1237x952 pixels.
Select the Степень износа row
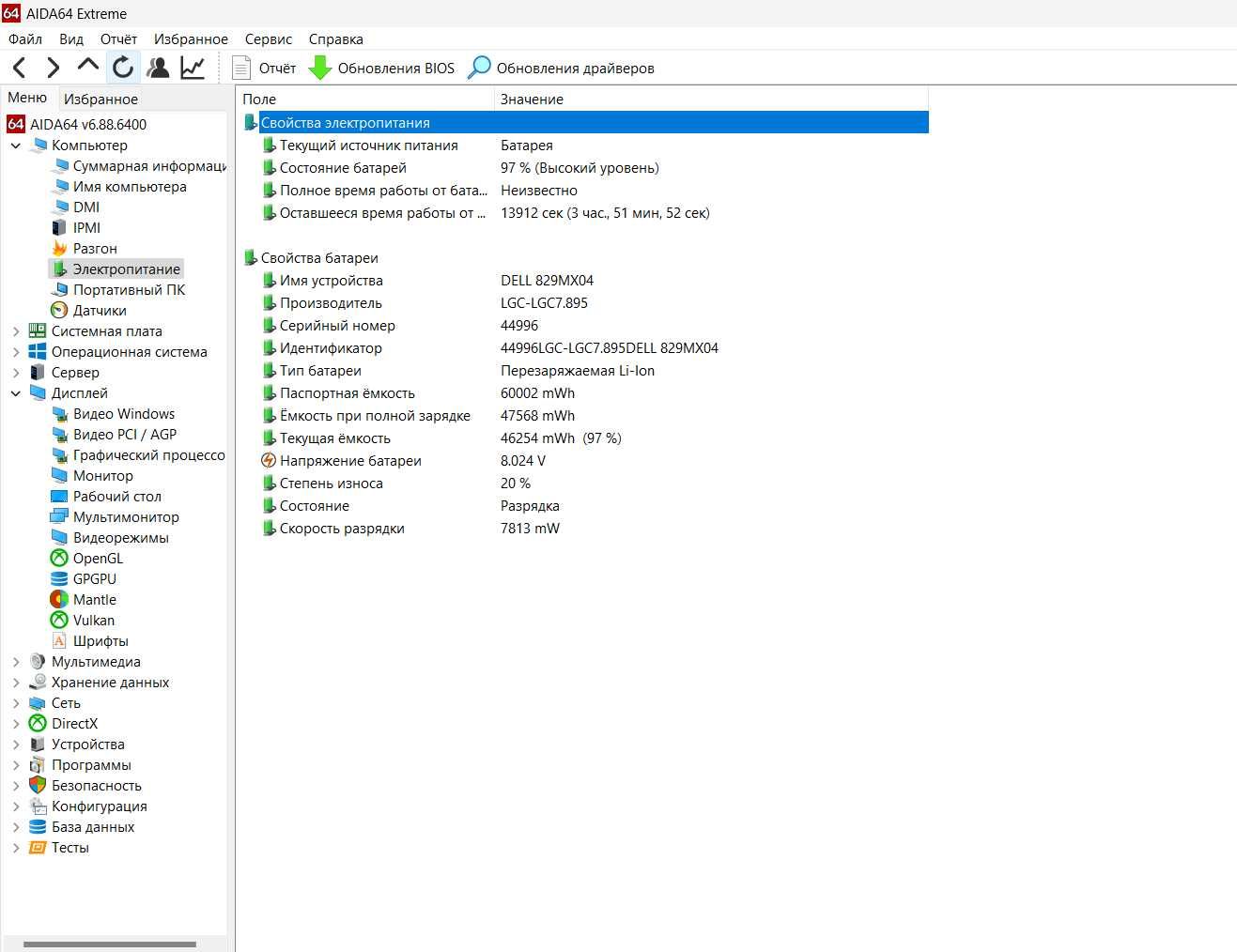click(584, 484)
